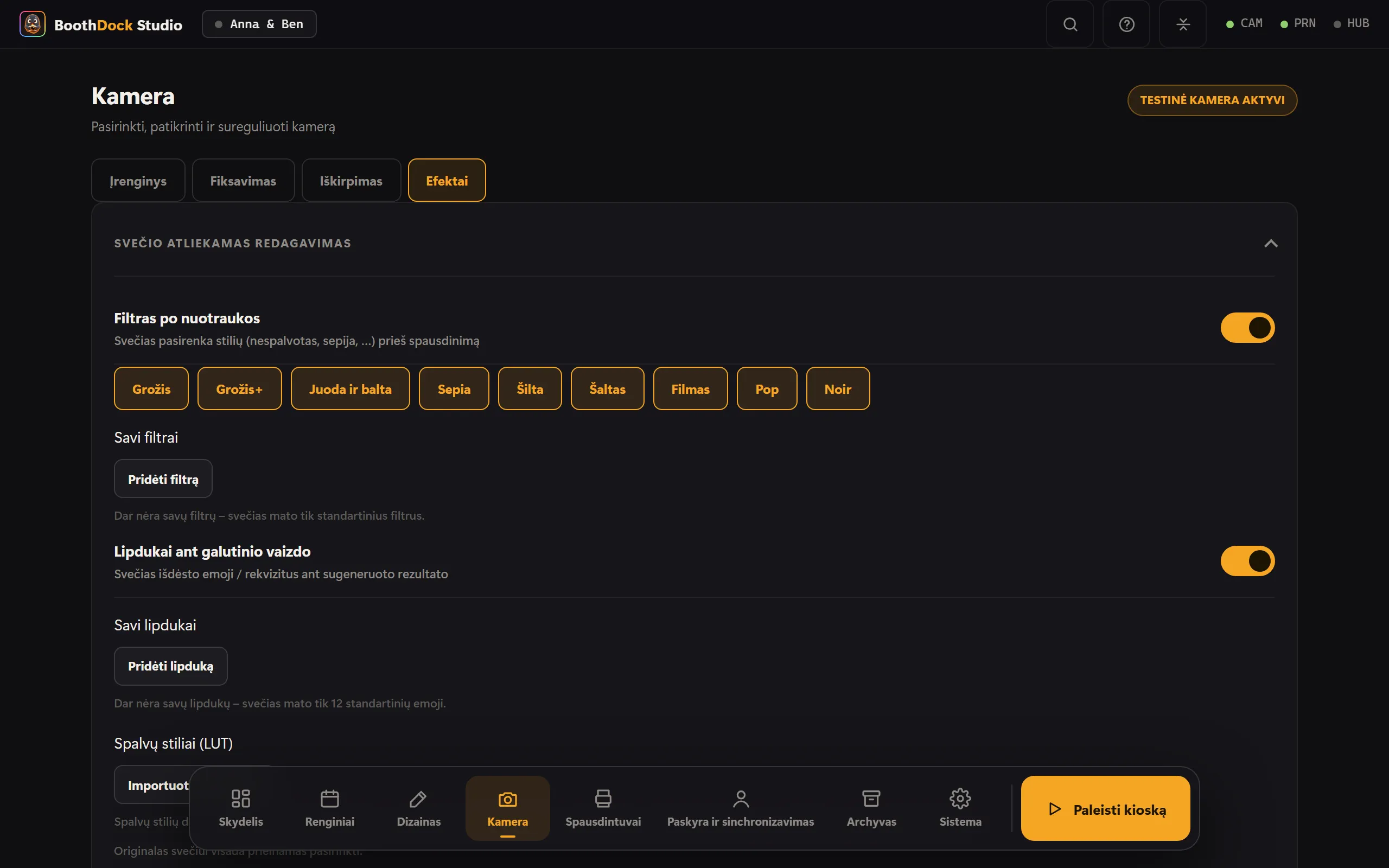Open Paskyra ir sinchronizavimas in dock

741,808
